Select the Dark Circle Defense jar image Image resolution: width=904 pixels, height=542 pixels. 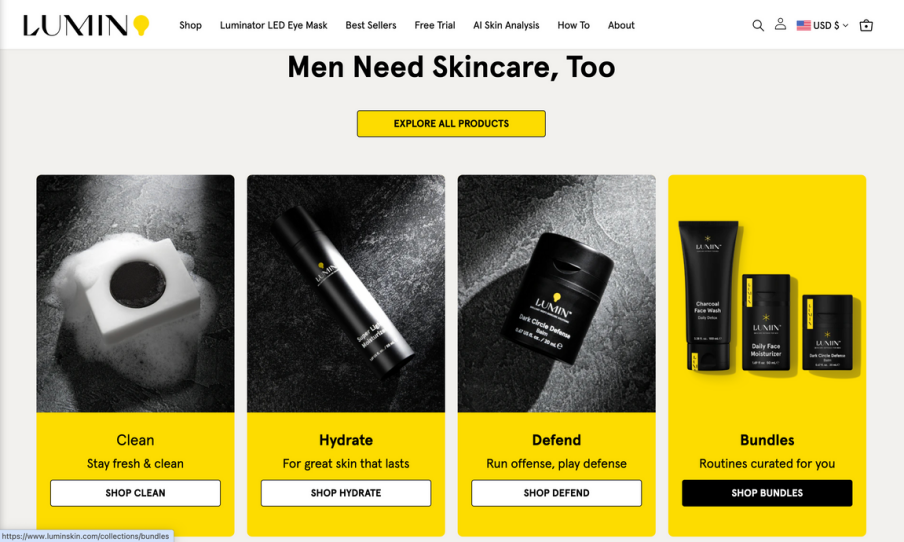tap(556, 293)
